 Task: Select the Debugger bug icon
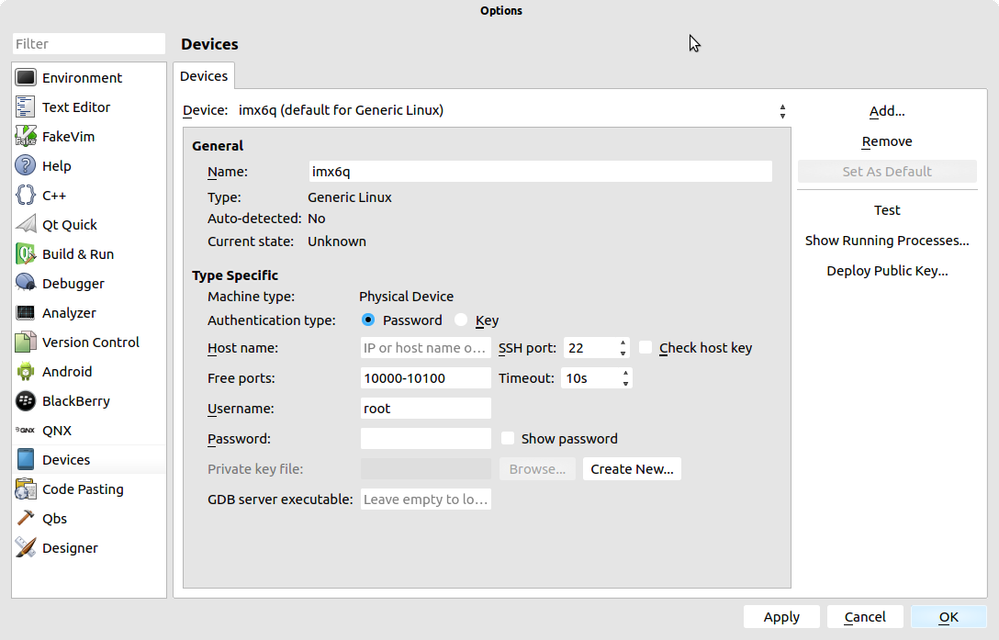pyautogui.click(x=26, y=284)
